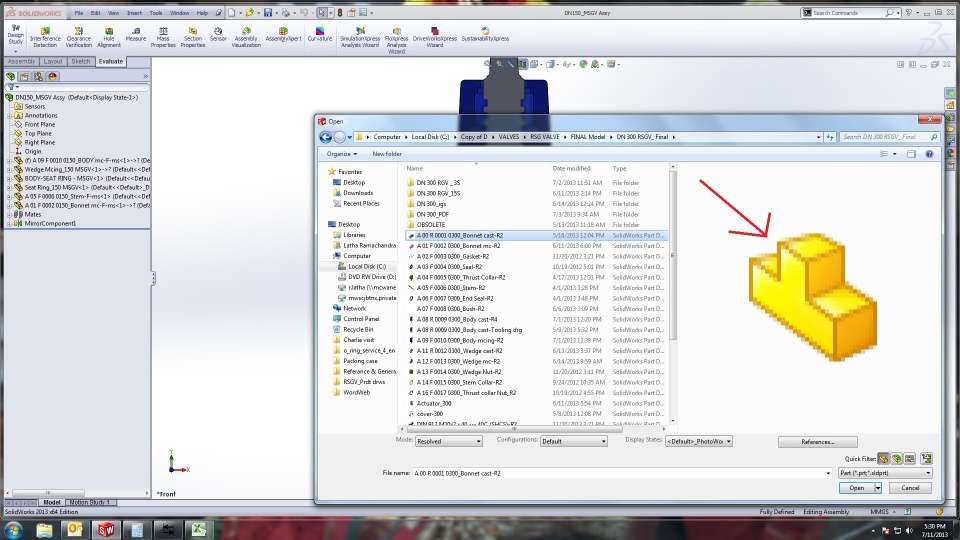Open the ConfigurationManager tab icon
960x540 pixels.
[39, 77]
